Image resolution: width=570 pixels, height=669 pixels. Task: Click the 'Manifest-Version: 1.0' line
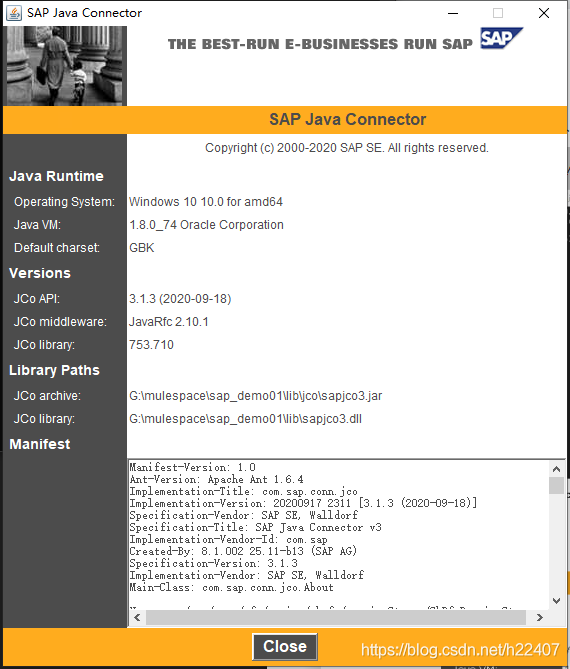pyautogui.click(x=192, y=468)
